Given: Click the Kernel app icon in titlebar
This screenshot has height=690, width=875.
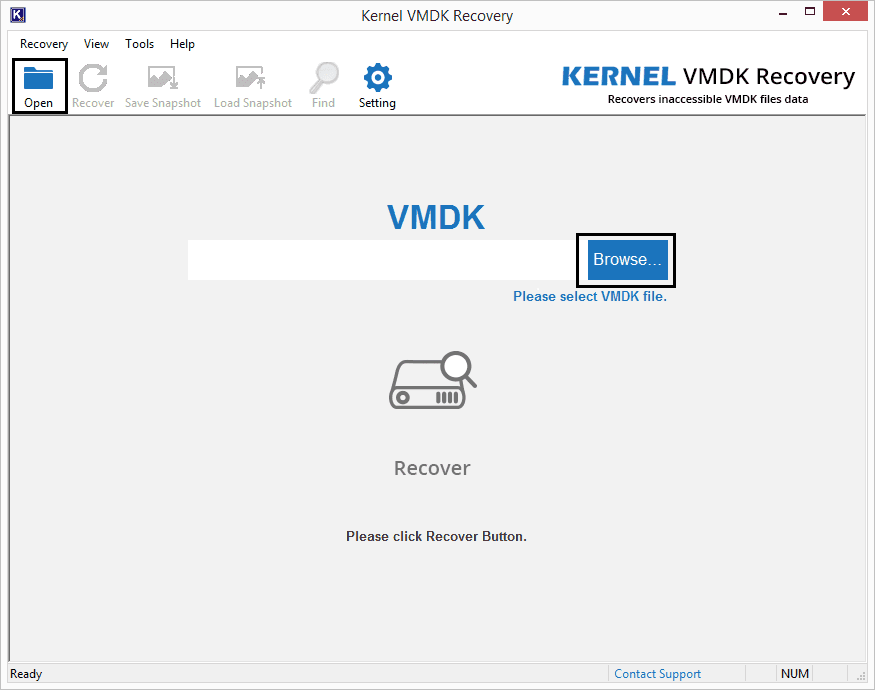Looking at the screenshot, I should [16, 14].
